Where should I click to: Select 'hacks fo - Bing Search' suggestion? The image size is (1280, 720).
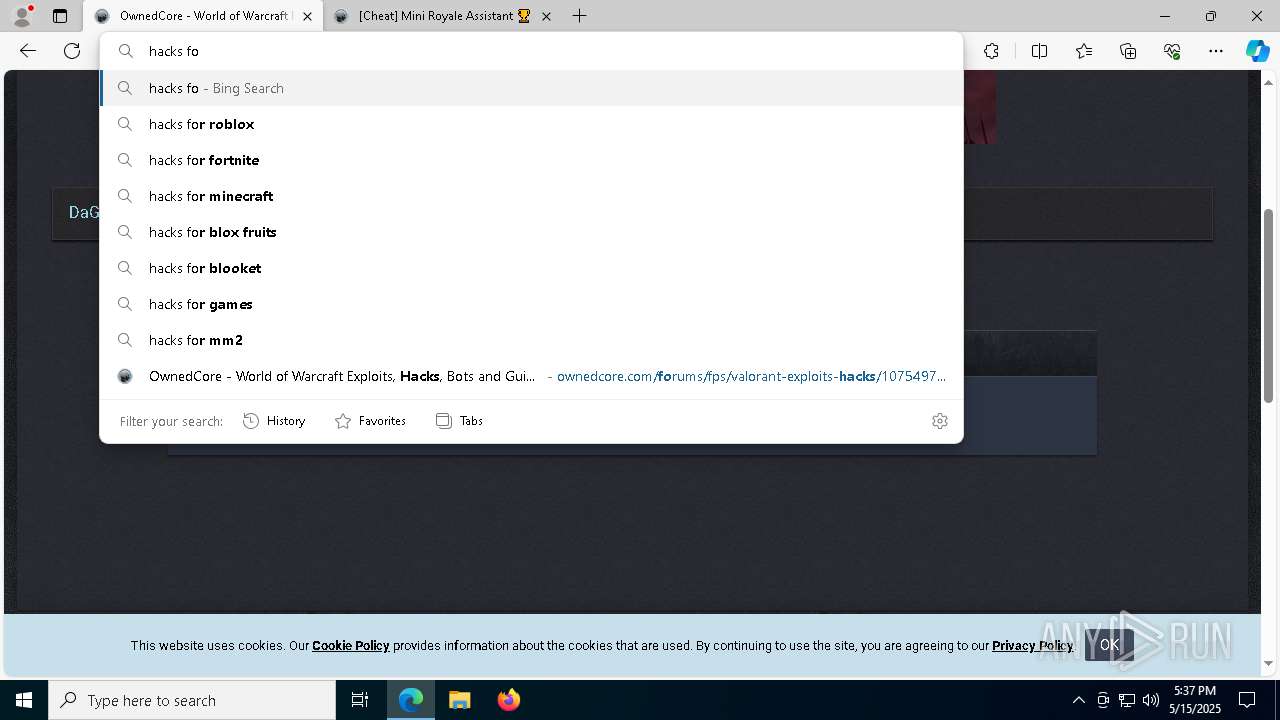531,88
